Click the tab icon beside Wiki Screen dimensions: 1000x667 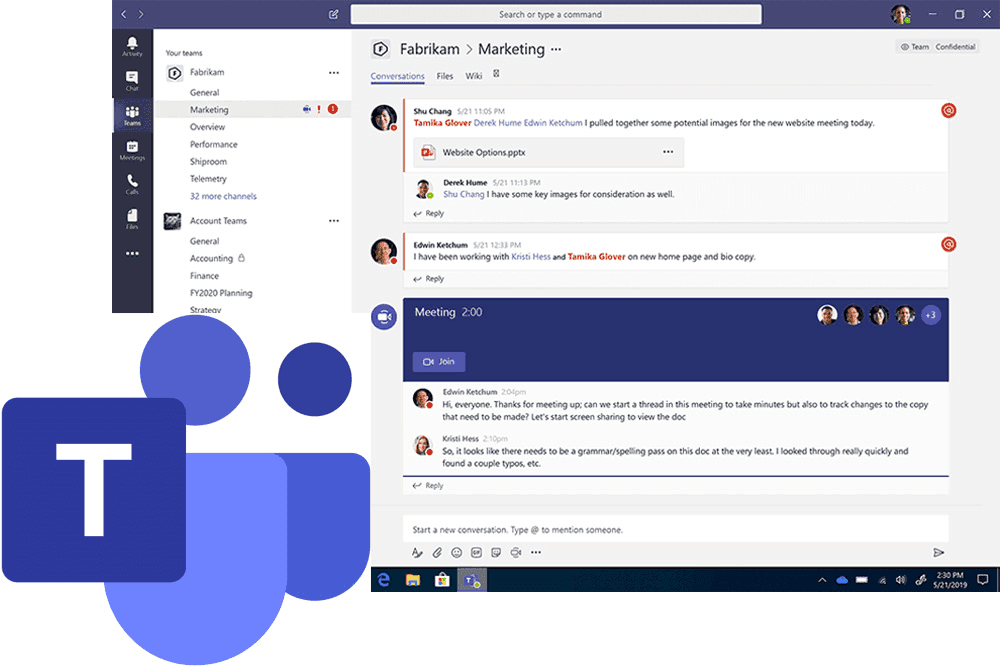(496, 74)
